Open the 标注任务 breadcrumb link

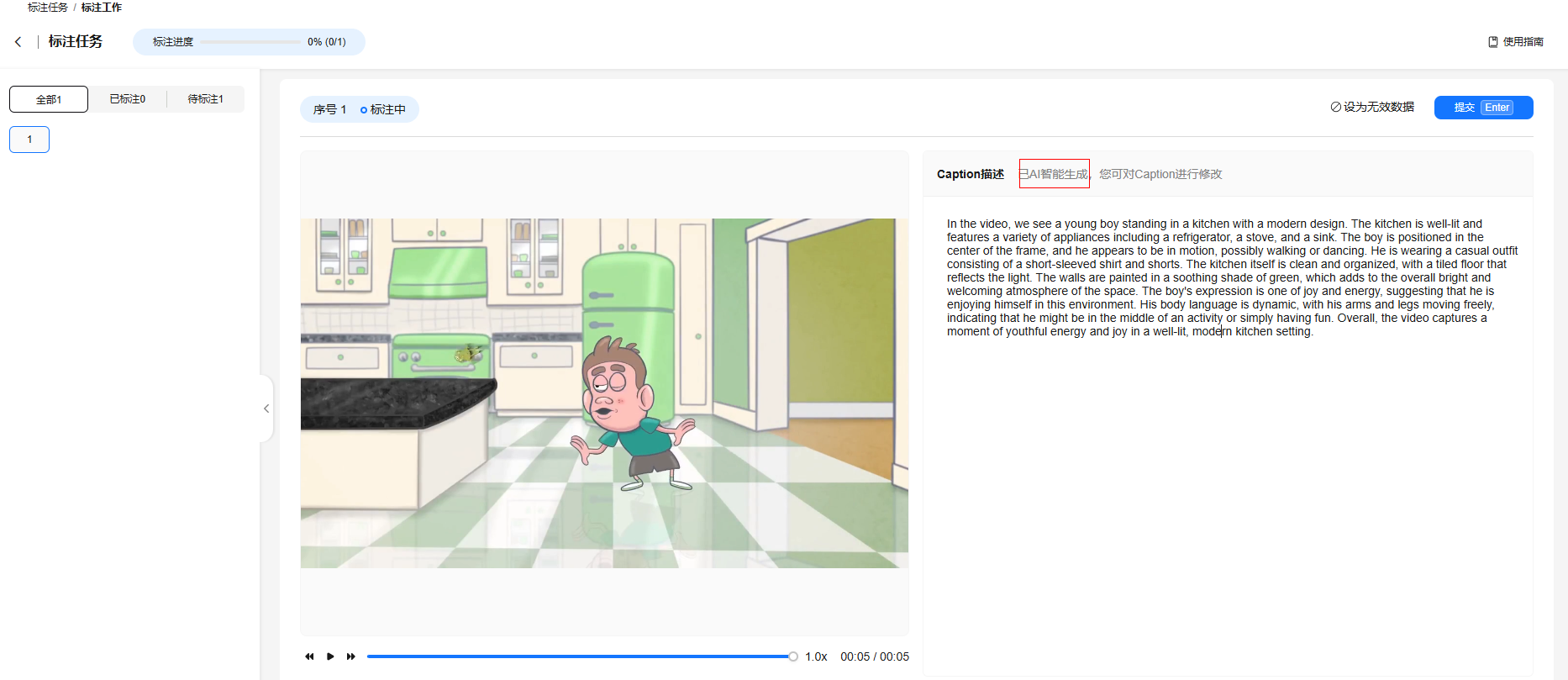47,8
